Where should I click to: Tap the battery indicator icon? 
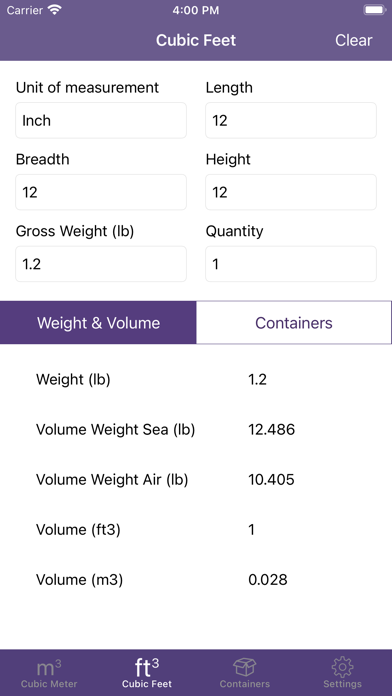[x=374, y=10]
